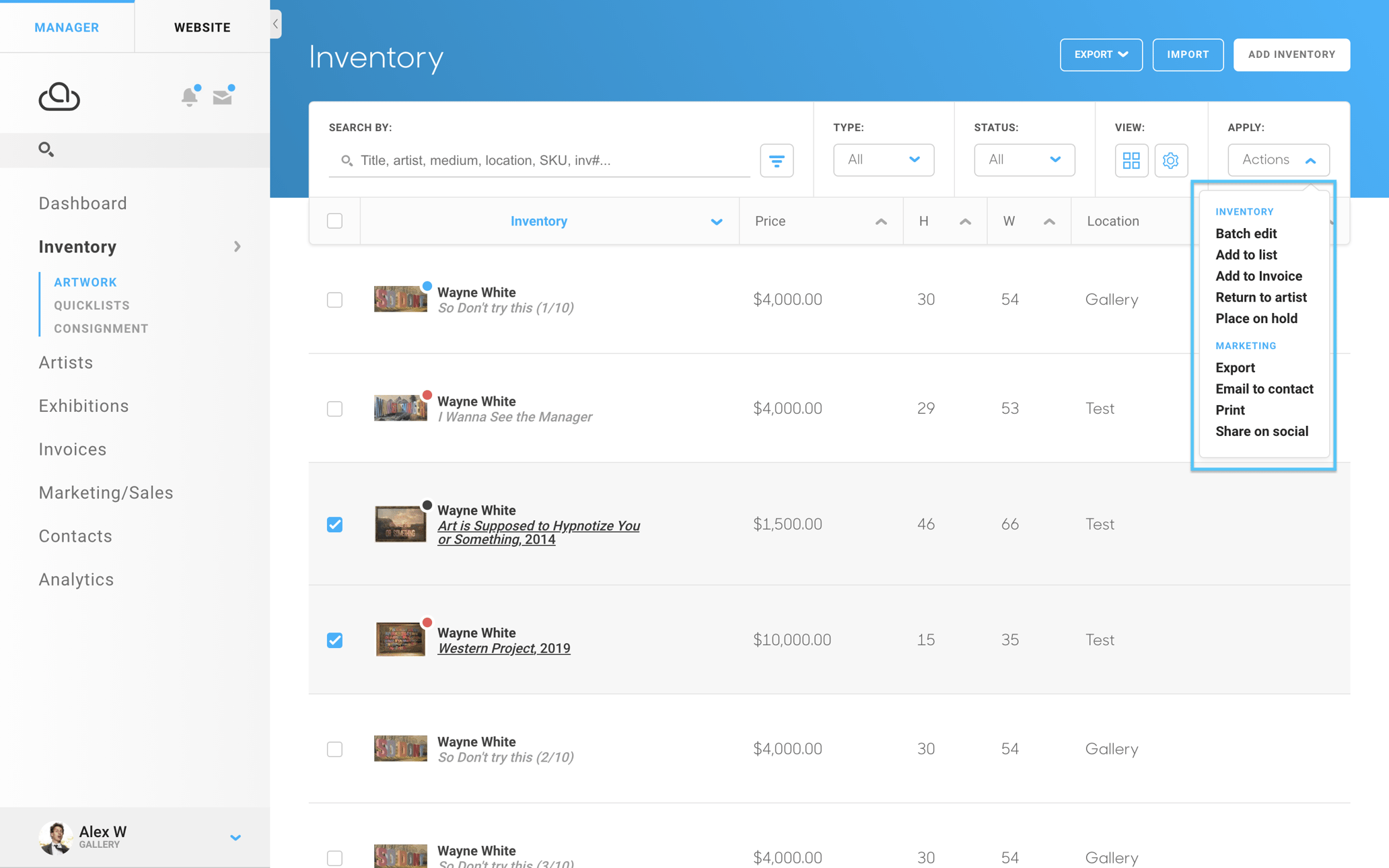Click the ADD INVENTORY button
This screenshot has height=868, width=1389.
tap(1291, 55)
